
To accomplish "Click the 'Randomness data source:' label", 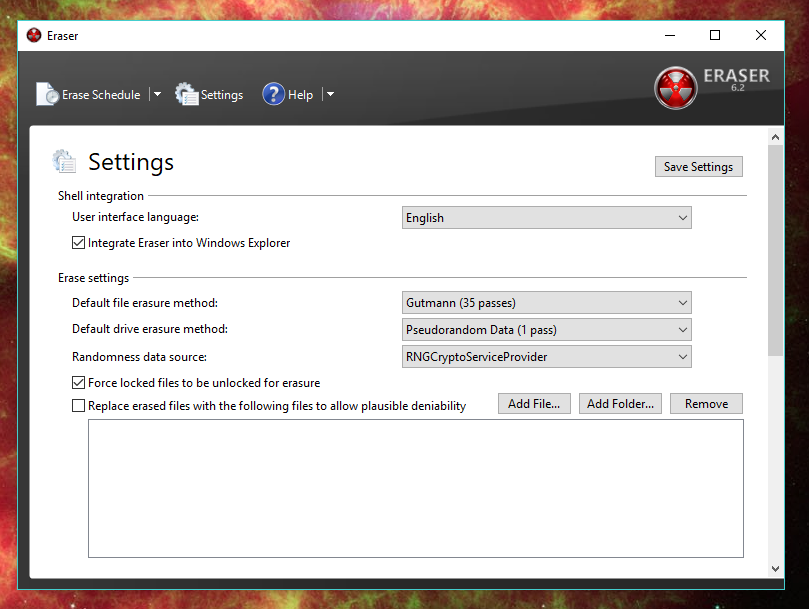I will [x=139, y=357].
